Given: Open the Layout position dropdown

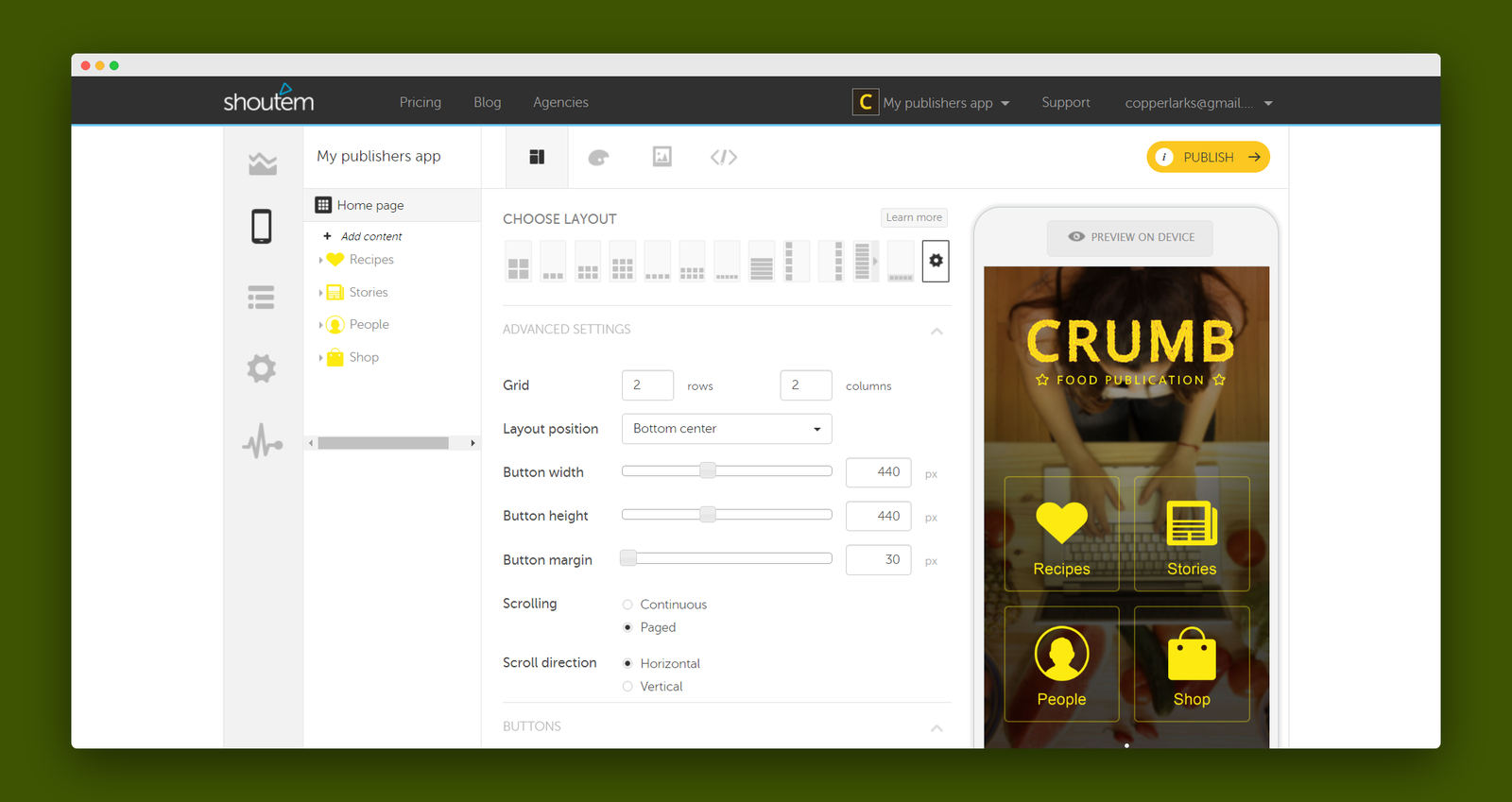Looking at the screenshot, I should click(x=727, y=429).
